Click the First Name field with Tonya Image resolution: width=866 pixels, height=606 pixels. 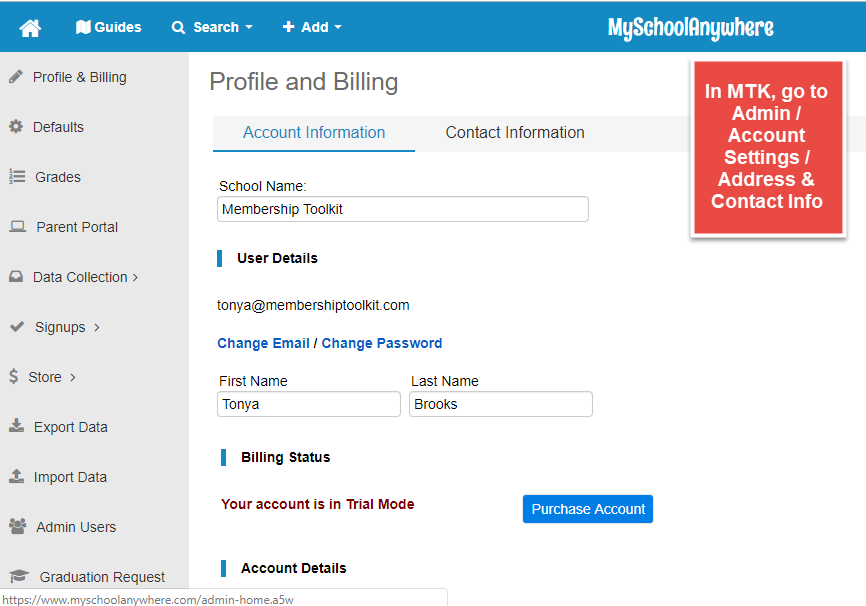(309, 404)
